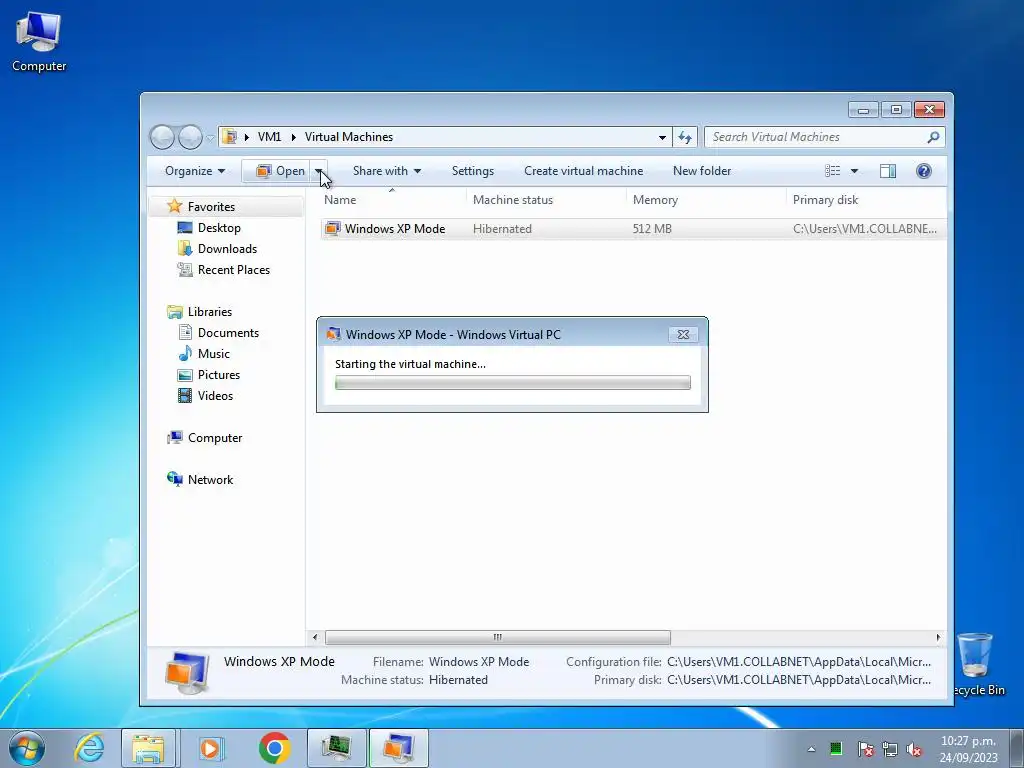This screenshot has width=1024, height=768.
Task: Click the Explorer forward arrow button
Action: [x=190, y=137]
